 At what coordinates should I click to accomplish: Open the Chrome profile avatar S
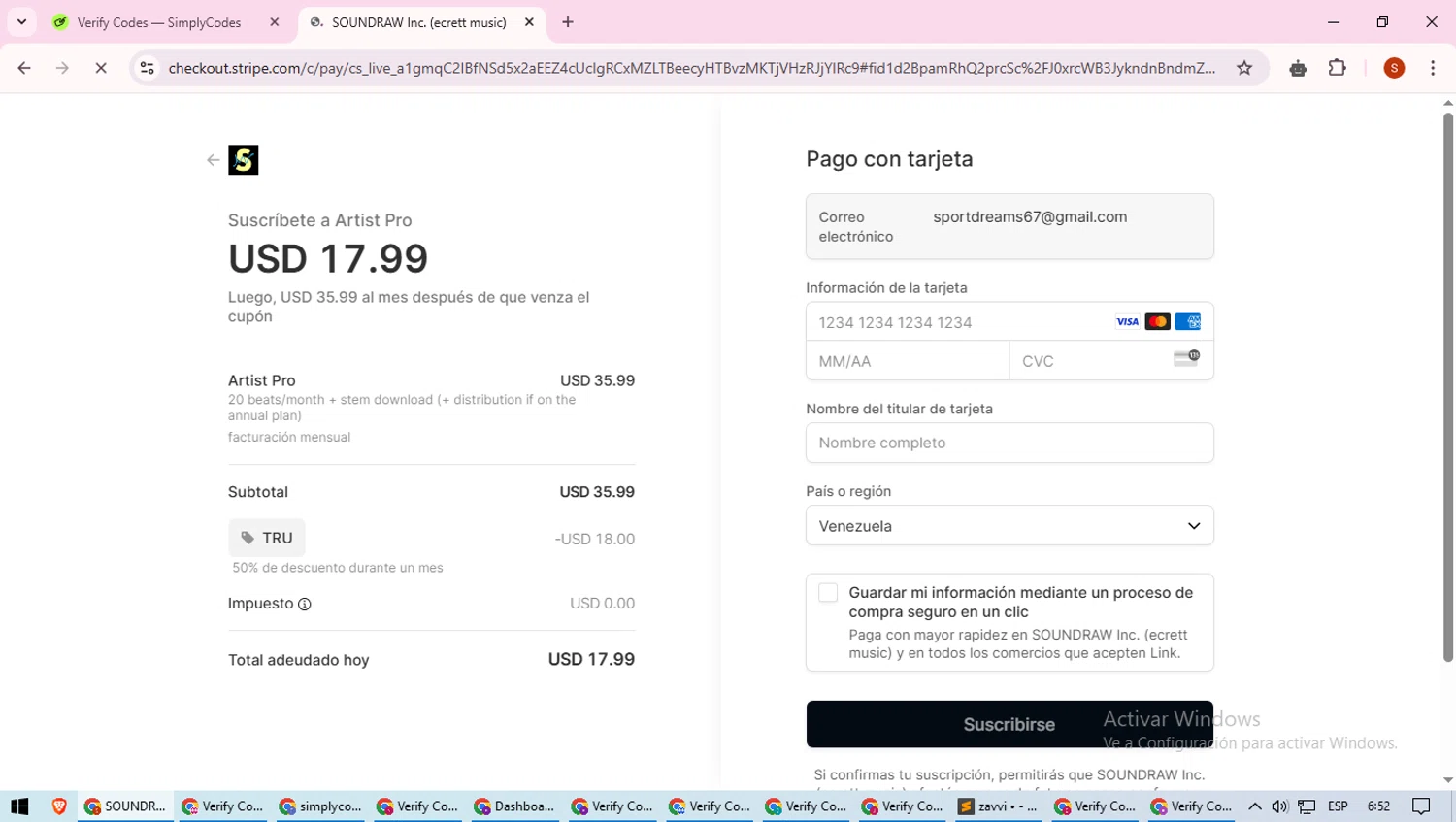[1394, 68]
